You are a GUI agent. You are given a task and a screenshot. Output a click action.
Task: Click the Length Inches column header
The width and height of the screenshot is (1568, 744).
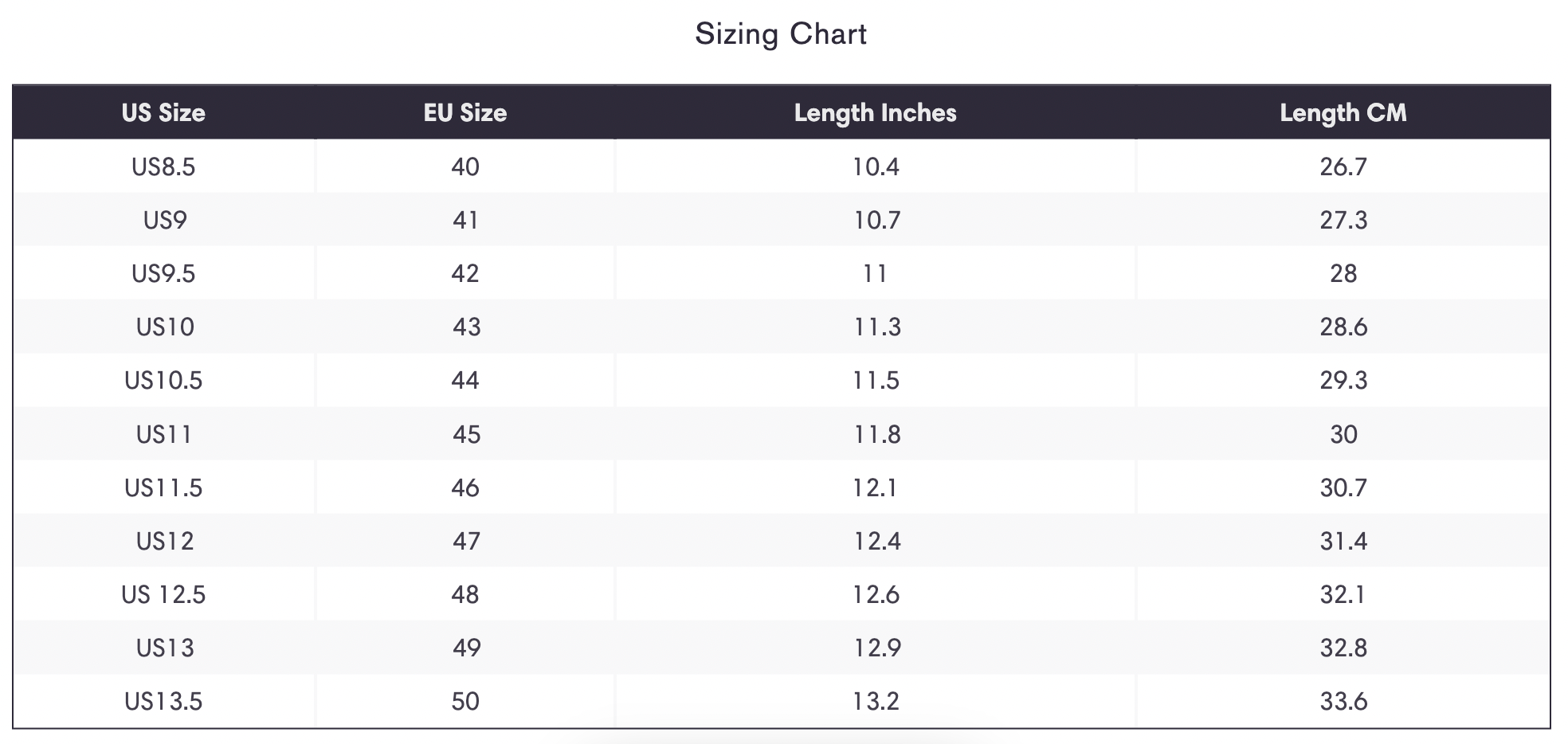tap(876, 112)
